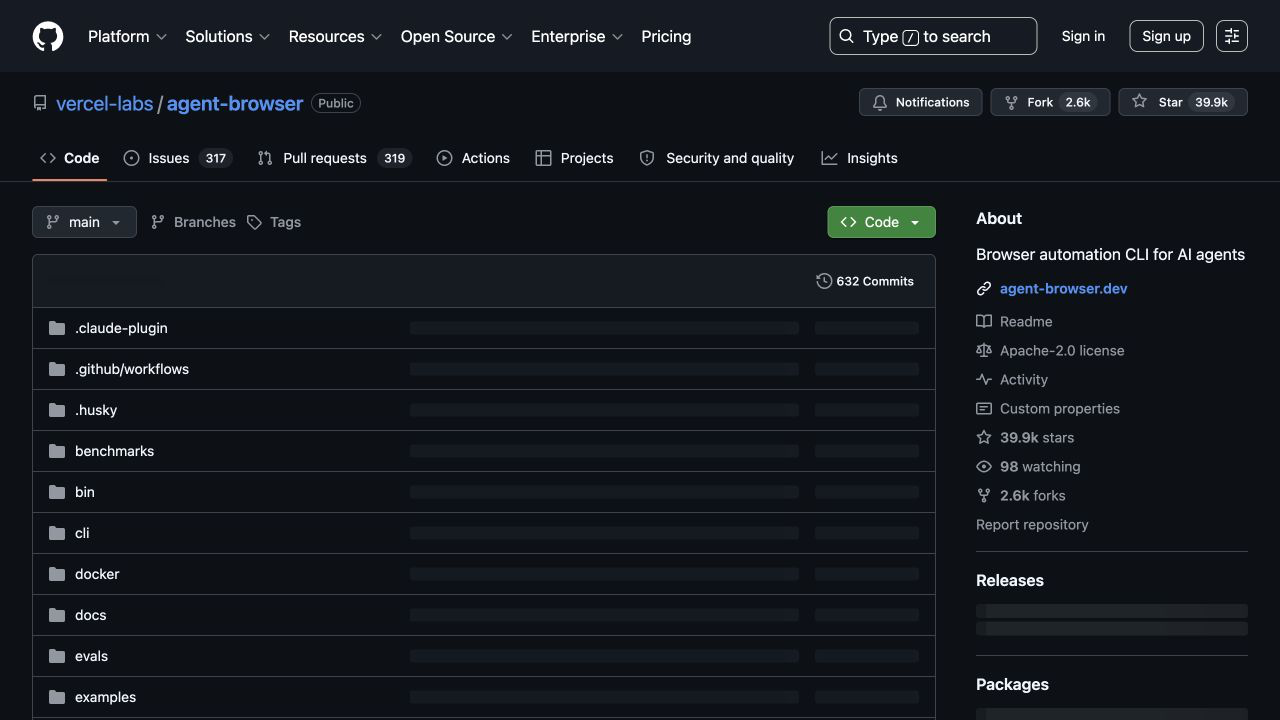Open the Resources menu
Viewport: 1280px width, 720px height.
tap(335, 36)
